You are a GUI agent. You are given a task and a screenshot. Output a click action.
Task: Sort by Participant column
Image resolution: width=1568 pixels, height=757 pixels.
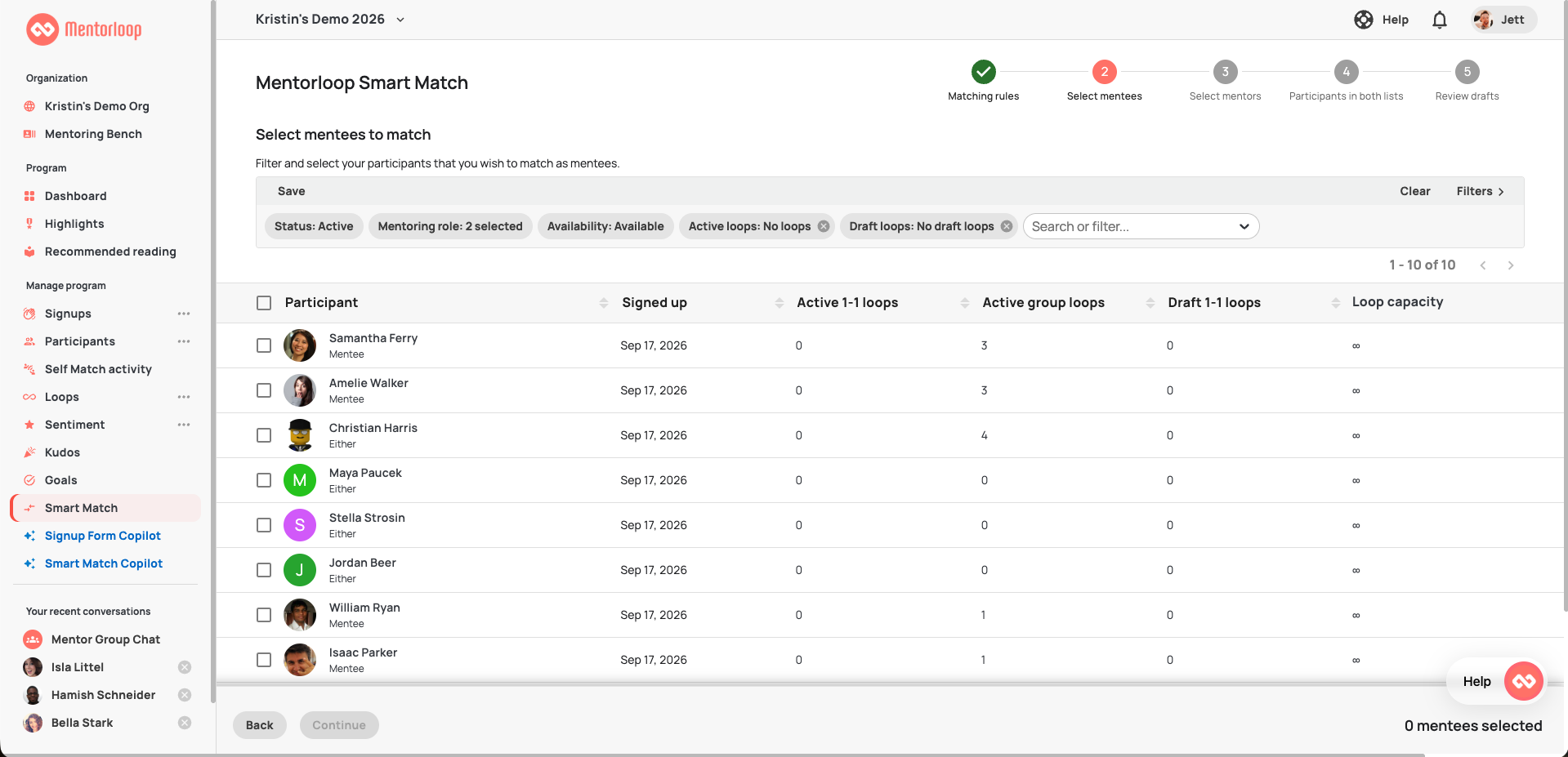pyautogui.click(x=604, y=303)
